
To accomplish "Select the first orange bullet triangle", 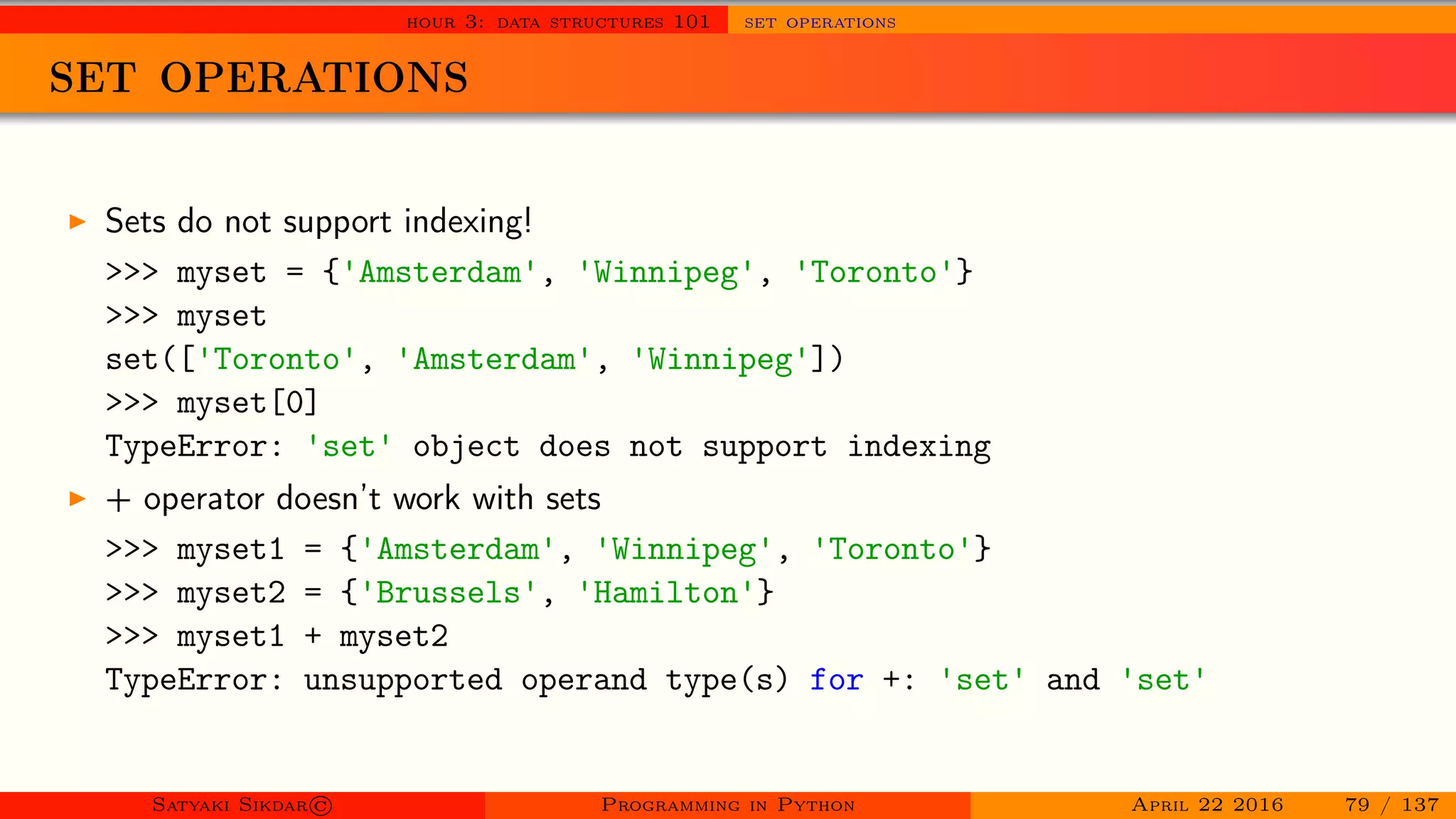I will [77, 222].
